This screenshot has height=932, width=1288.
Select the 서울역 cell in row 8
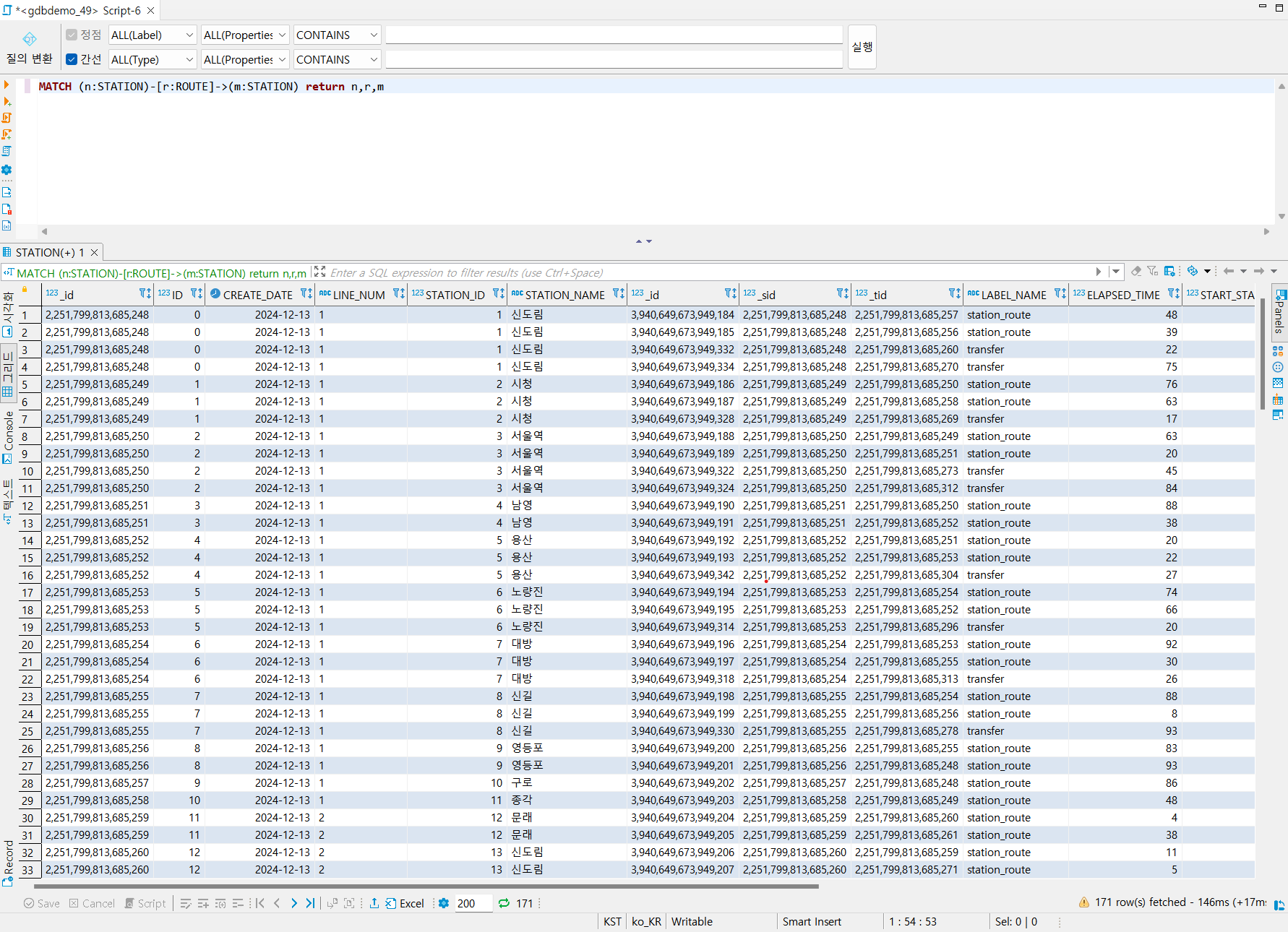tap(566, 436)
